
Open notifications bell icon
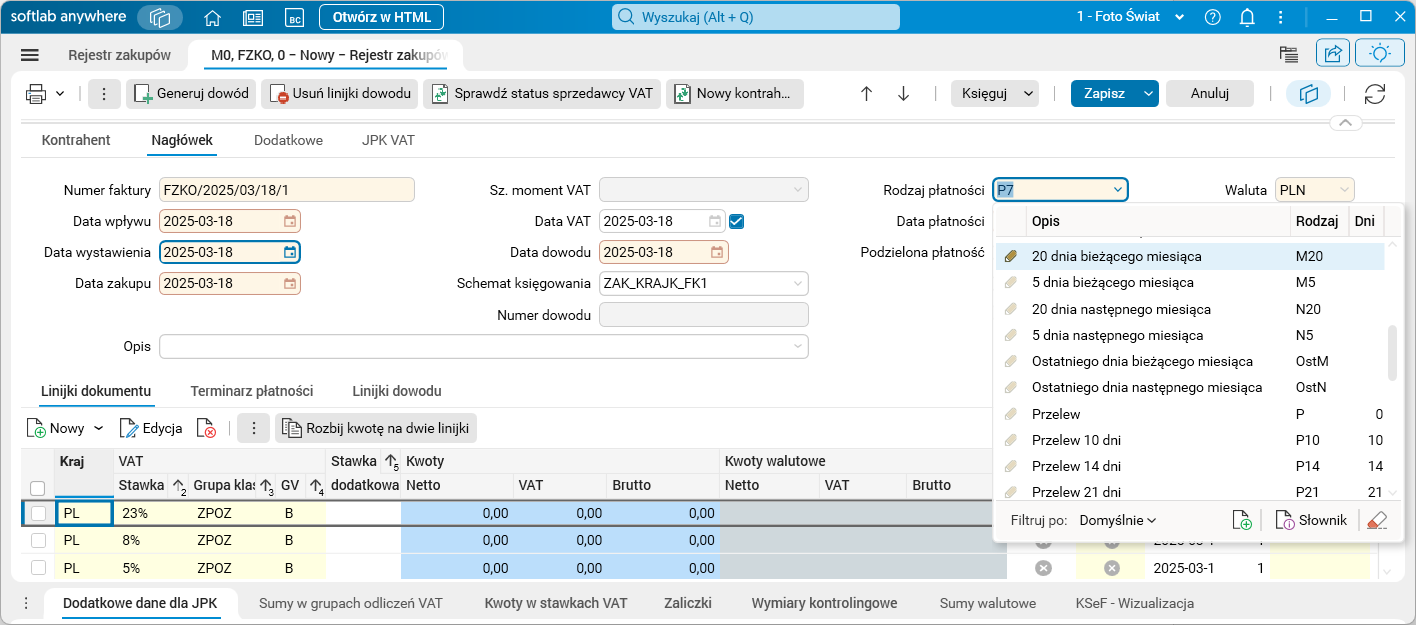(1247, 17)
